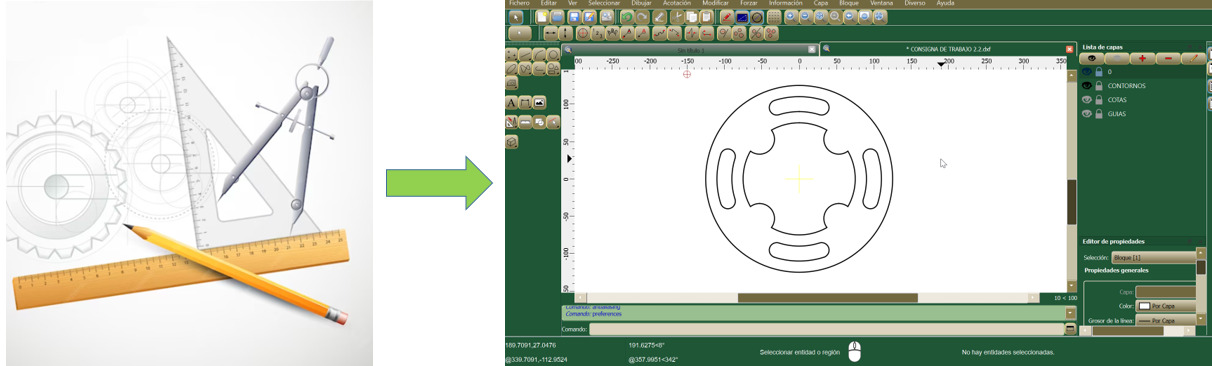The width and height of the screenshot is (1212, 366).
Task: Remove layer with red minus button
Action: [x=1168, y=59]
